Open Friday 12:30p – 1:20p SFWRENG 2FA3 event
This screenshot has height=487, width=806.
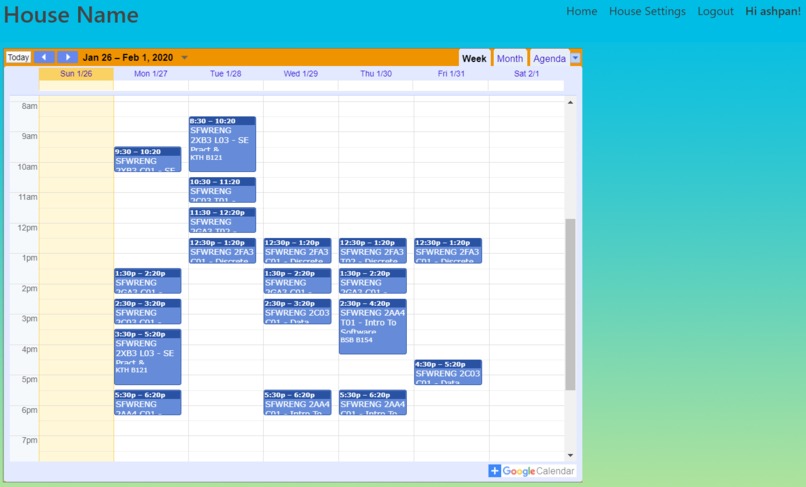[448, 250]
